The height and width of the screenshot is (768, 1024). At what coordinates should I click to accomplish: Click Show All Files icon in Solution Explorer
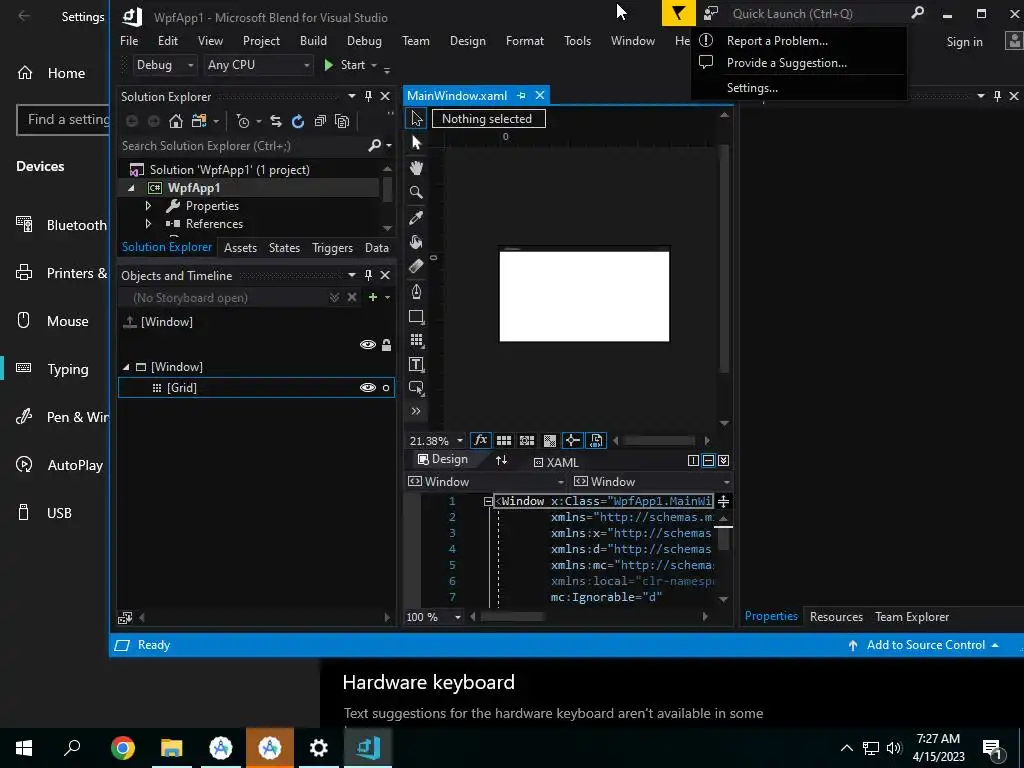[342, 121]
